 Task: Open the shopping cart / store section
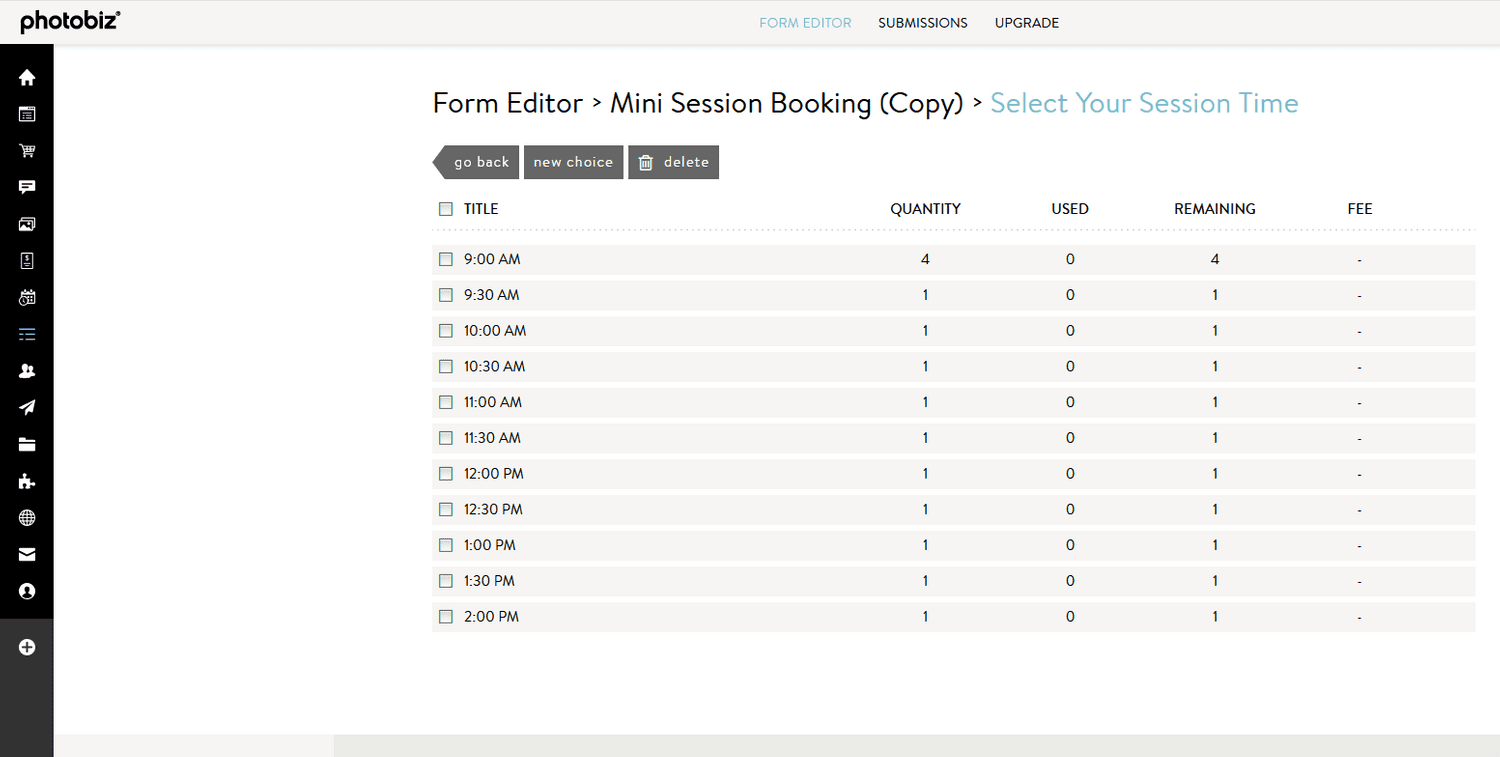coord(26,150)
